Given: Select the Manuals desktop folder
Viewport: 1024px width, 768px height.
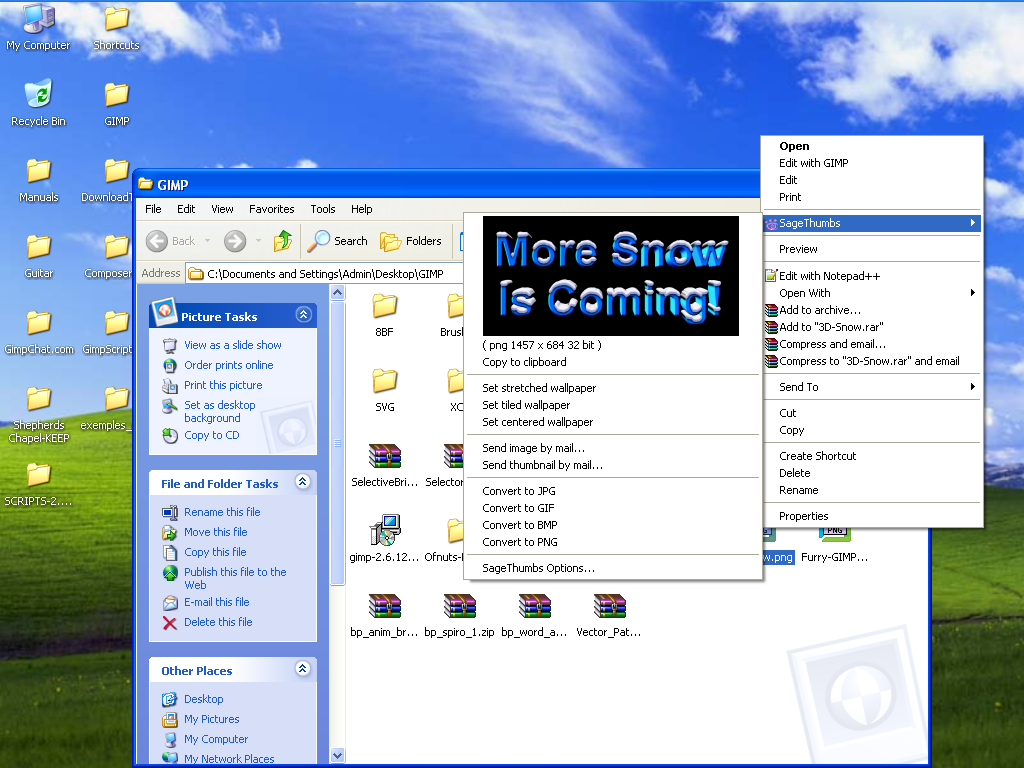Looking at the screenshot, I should pyautogui.click(x=39, y=180).
